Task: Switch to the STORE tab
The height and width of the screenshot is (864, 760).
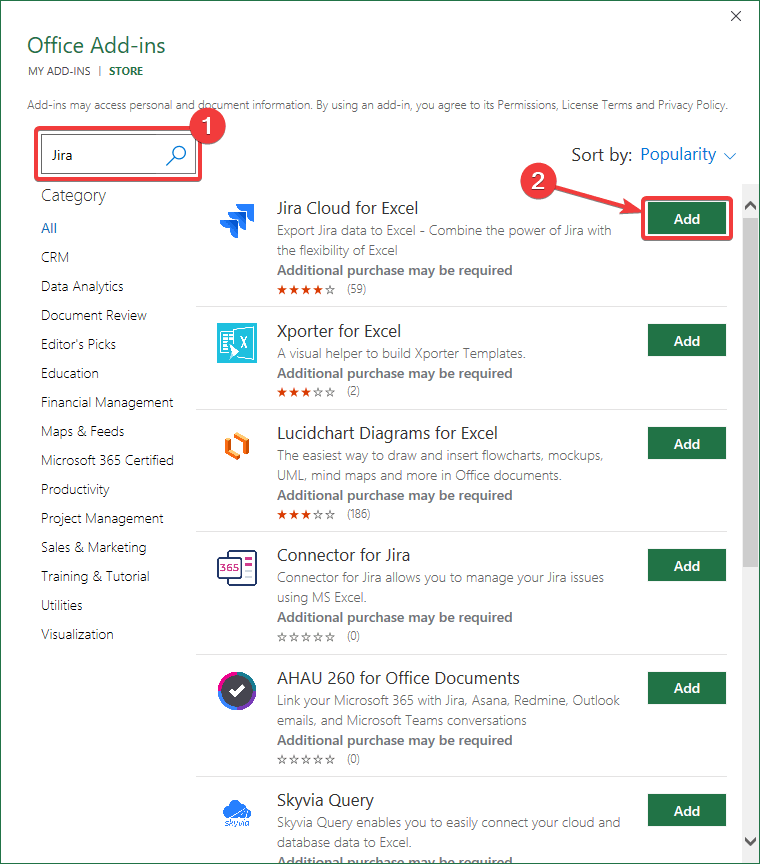Action: (126, 71)
